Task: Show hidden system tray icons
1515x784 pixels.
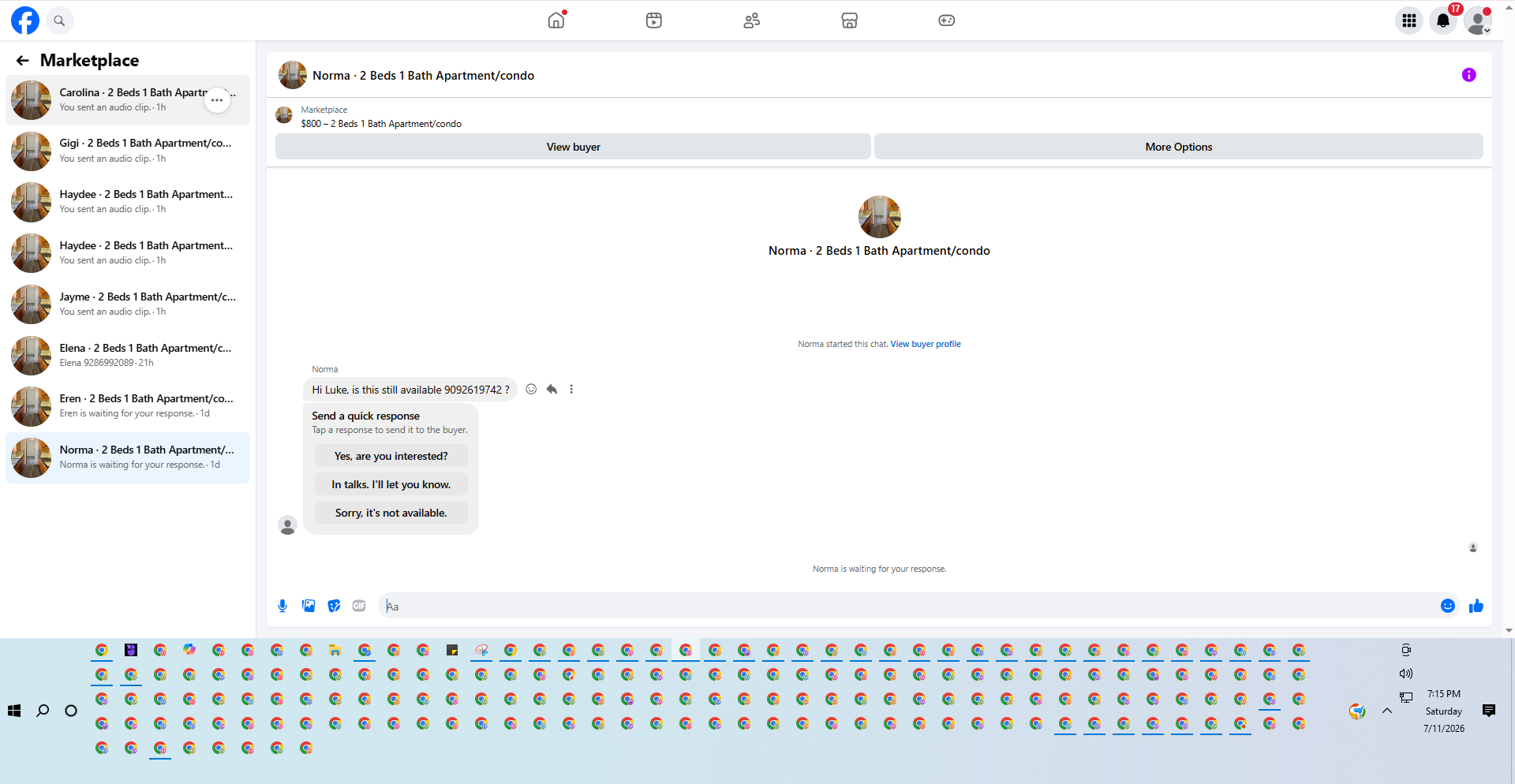Action: click(x=1387, y=711)
